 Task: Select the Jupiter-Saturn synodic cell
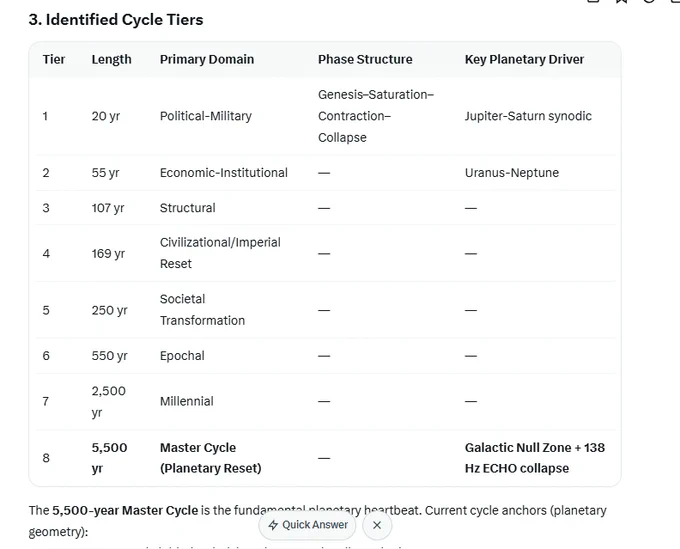pyautogui.click(x=528, y=116)
